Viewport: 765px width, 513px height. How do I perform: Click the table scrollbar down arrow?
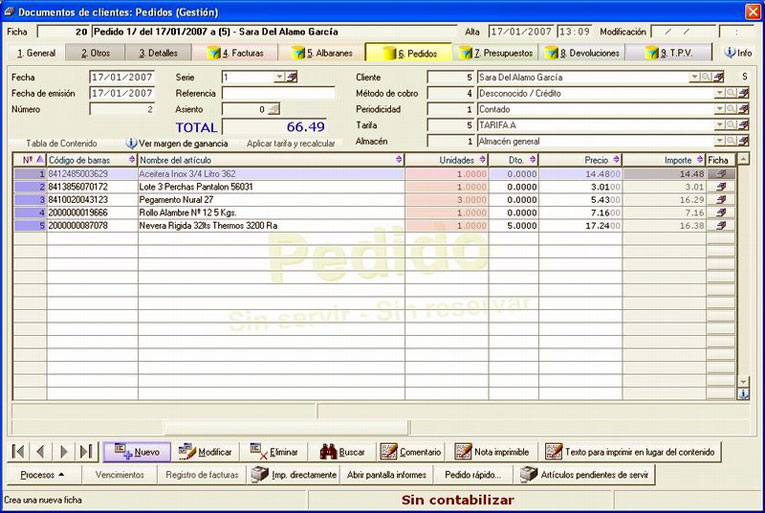[743, 381]
